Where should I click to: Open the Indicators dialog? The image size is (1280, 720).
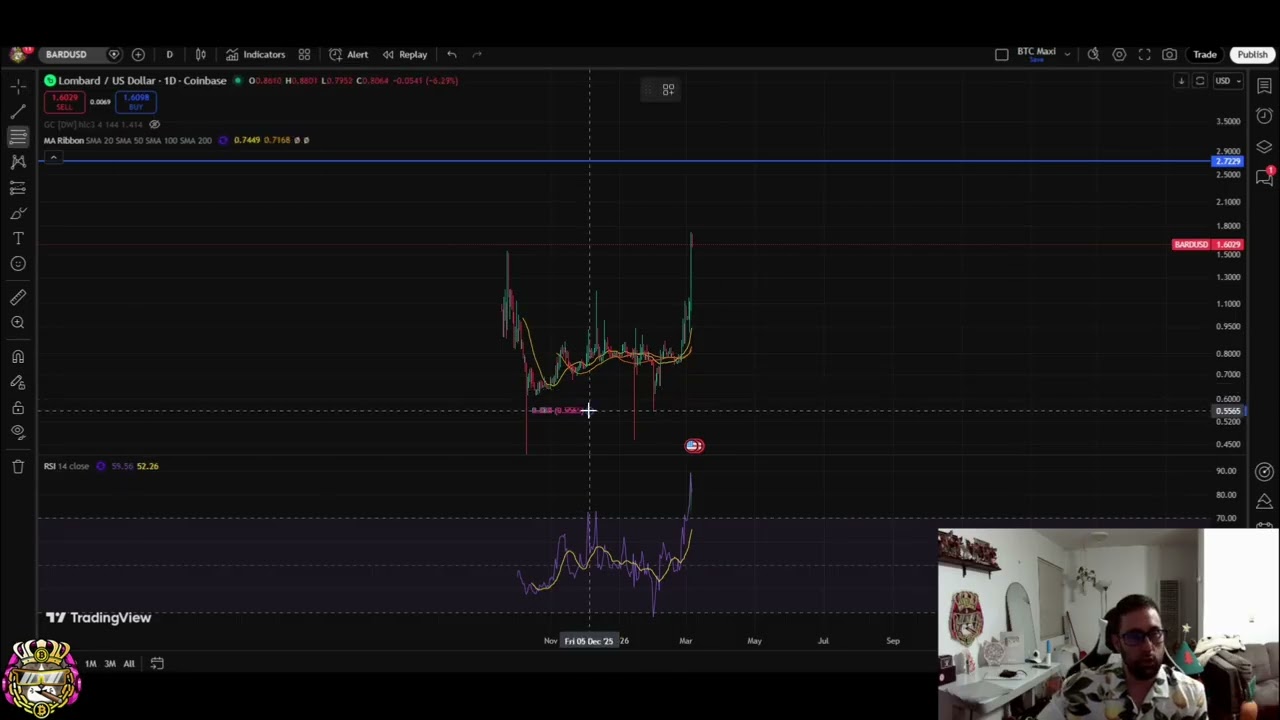[x=255, y=55]
